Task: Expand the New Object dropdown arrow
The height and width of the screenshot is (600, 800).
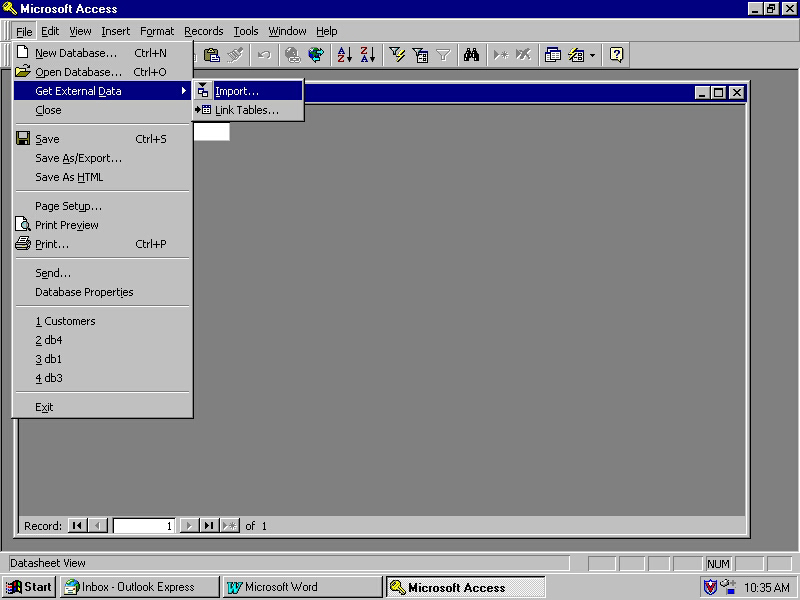Action: click(x=592, y=55)
